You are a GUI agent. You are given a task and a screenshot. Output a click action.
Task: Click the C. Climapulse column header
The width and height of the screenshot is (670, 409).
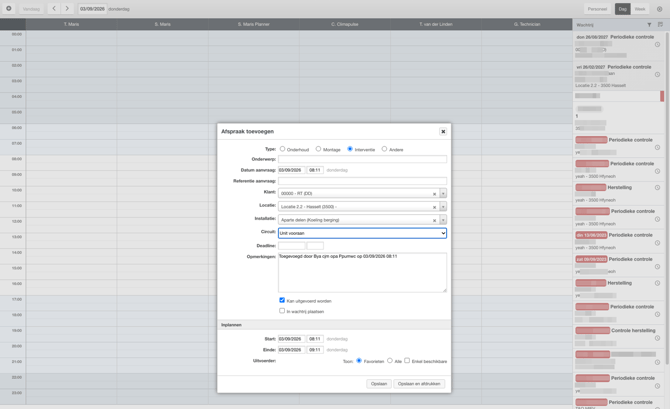click(x=345, y=24)
